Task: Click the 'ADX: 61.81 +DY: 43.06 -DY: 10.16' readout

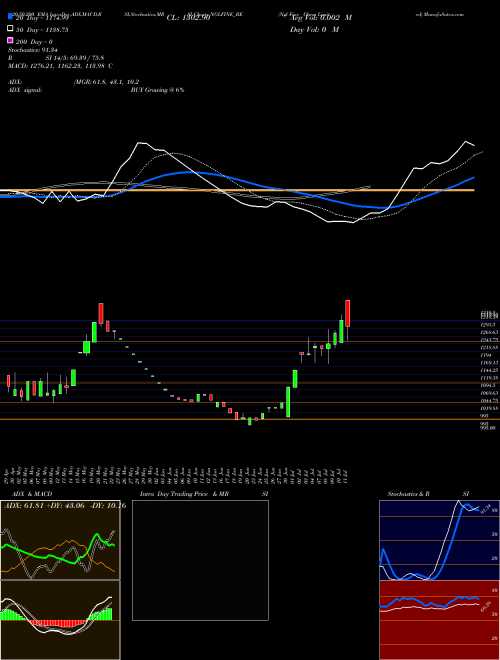Action: pyautogui.click(x=65, y=505)
